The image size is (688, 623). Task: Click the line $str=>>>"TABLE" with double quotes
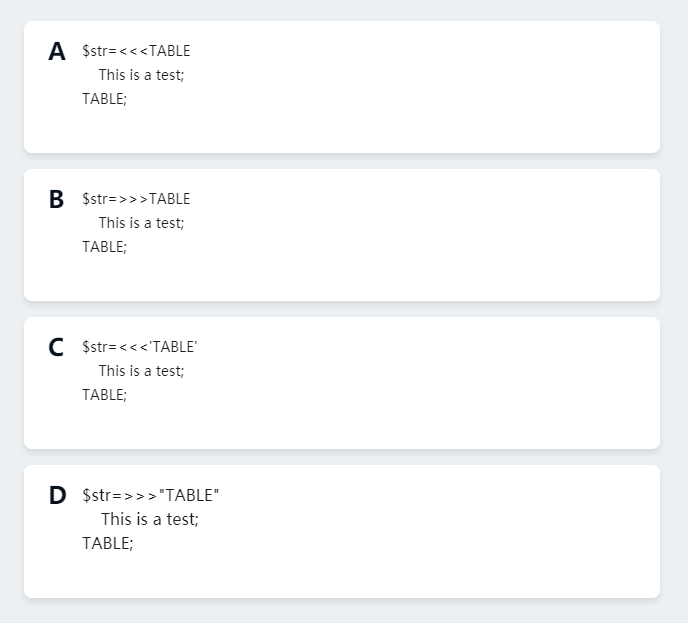(150, 495)
